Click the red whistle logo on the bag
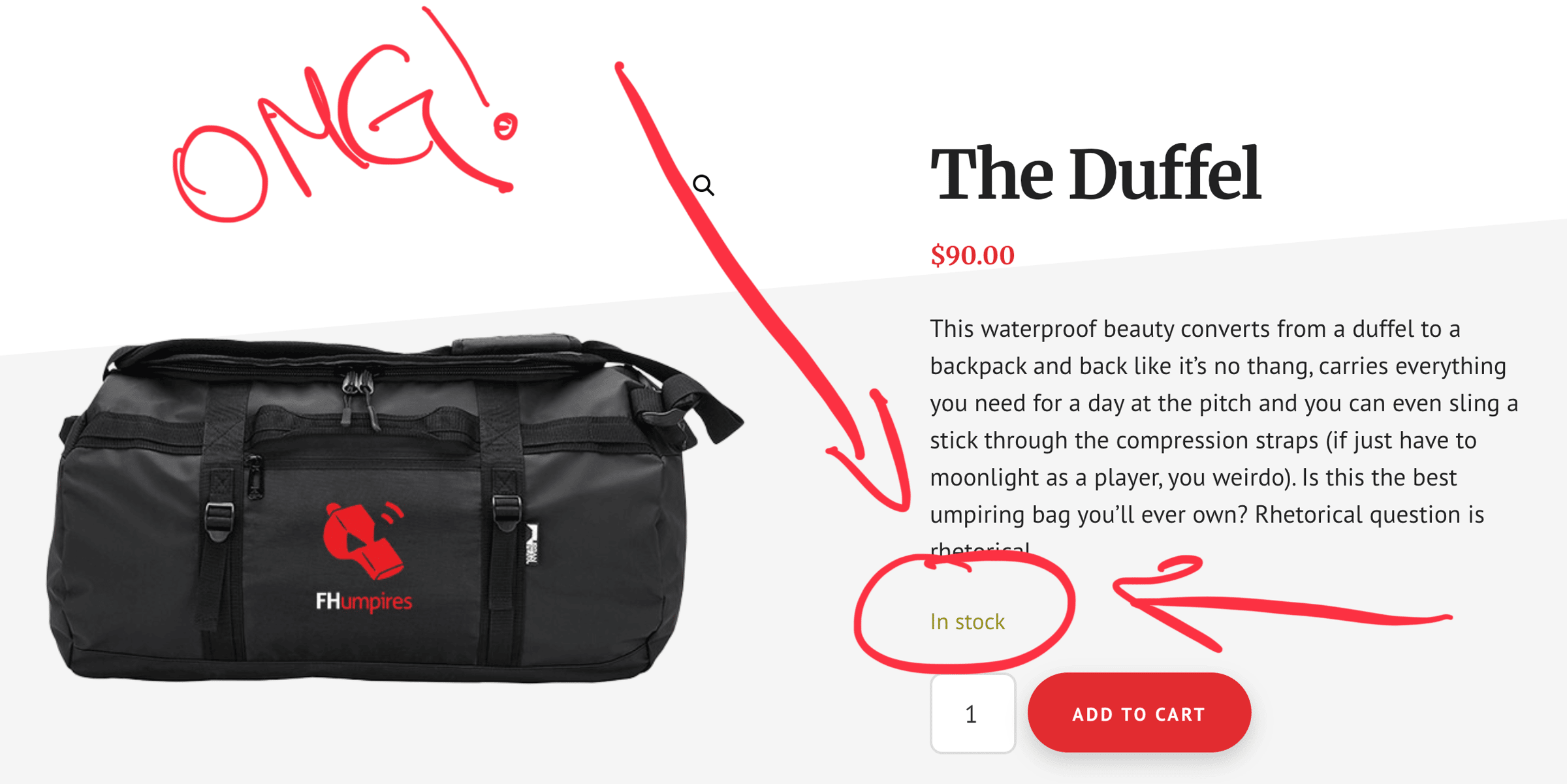 tap(364, 541)
